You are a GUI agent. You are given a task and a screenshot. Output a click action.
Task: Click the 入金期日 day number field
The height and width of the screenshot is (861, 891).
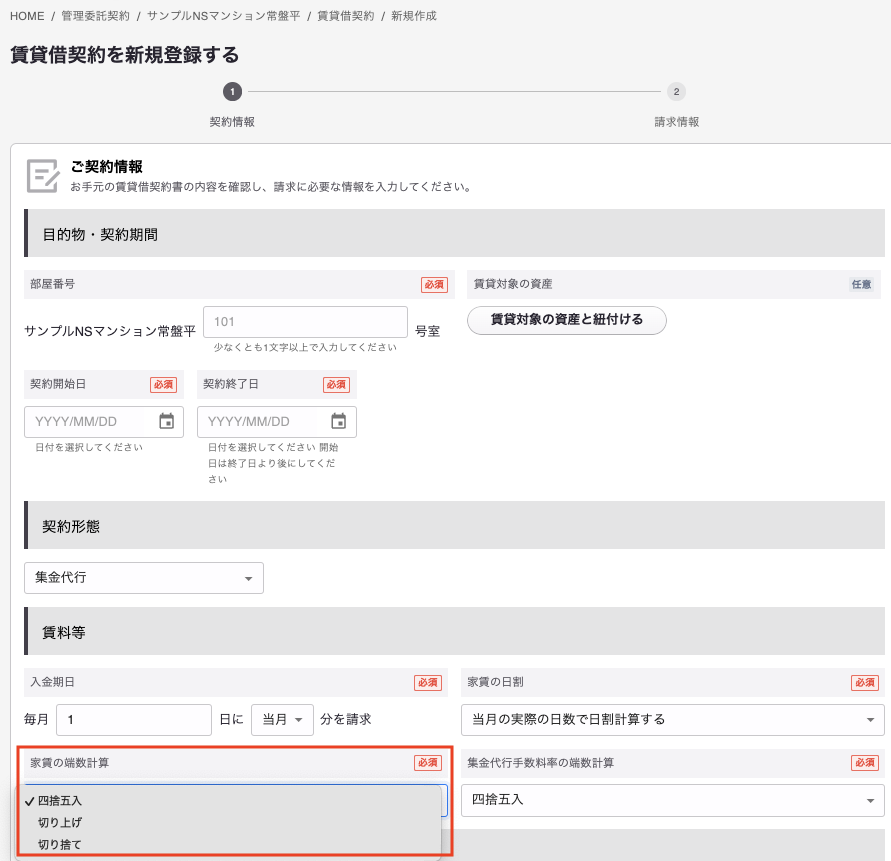pyautogui.click(x=134, y=719)
